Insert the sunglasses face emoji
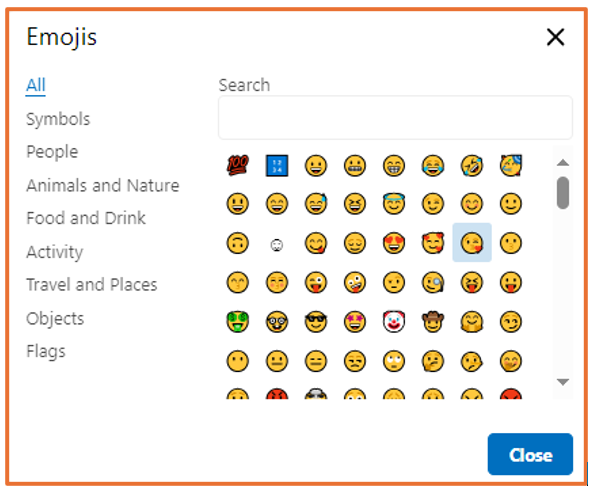This screenshot has height=488, width=591. [315, 321]
